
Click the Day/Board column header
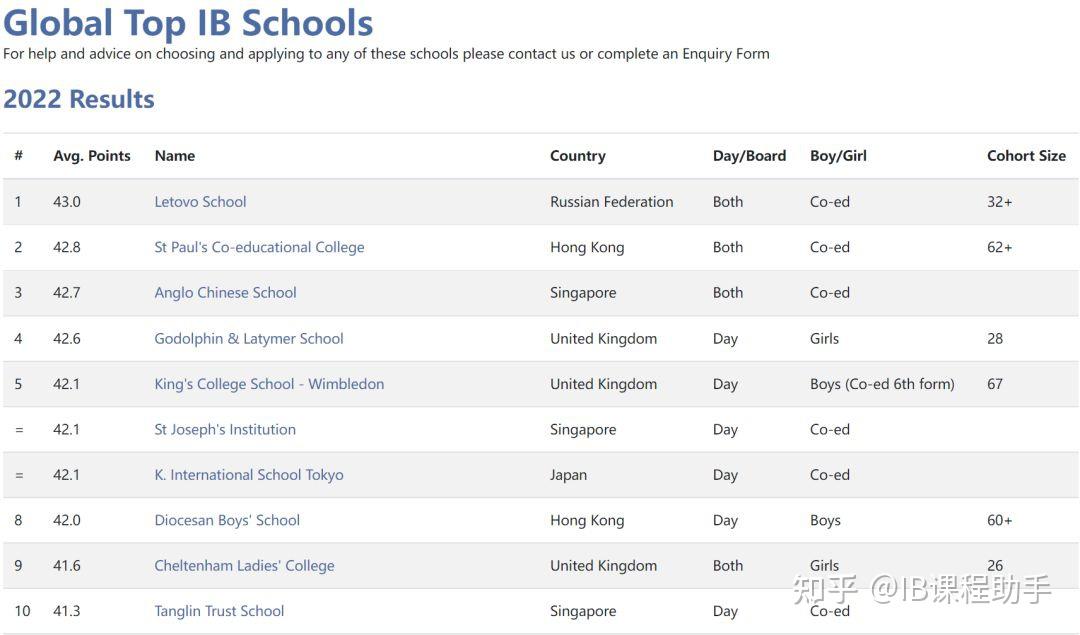click(x=749, y=156)
